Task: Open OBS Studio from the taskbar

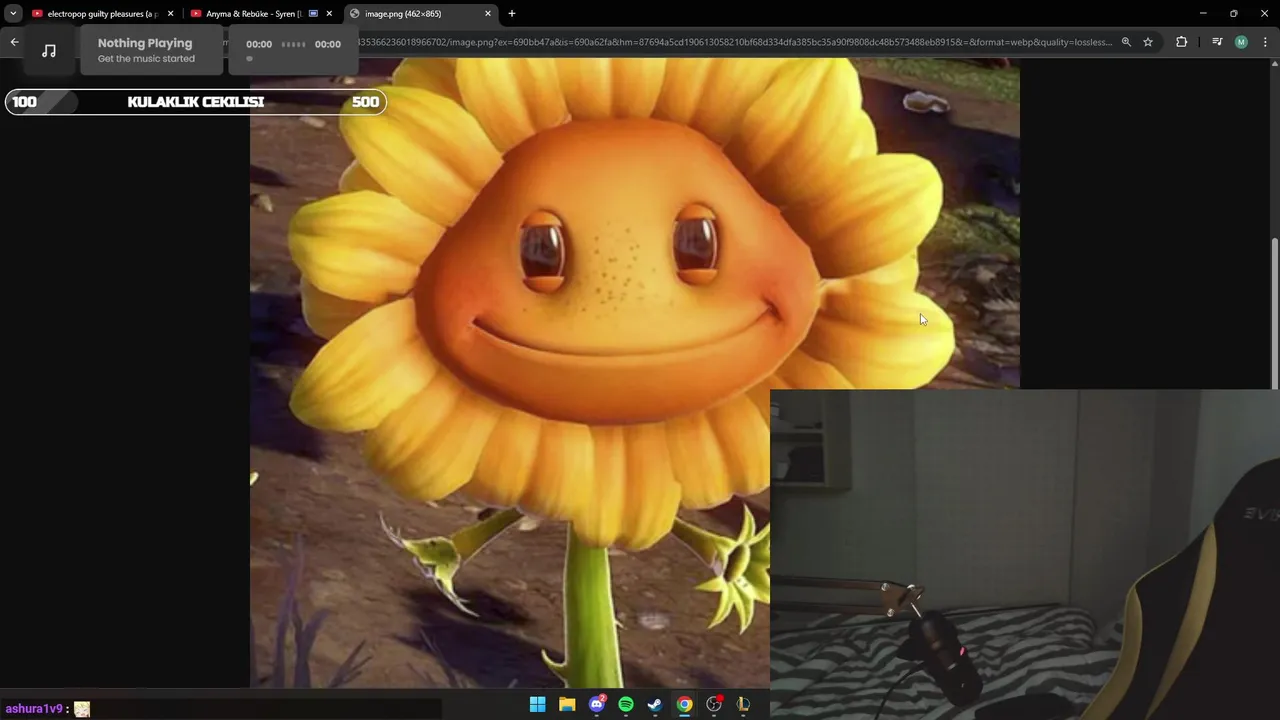Action: coord(714,705)
